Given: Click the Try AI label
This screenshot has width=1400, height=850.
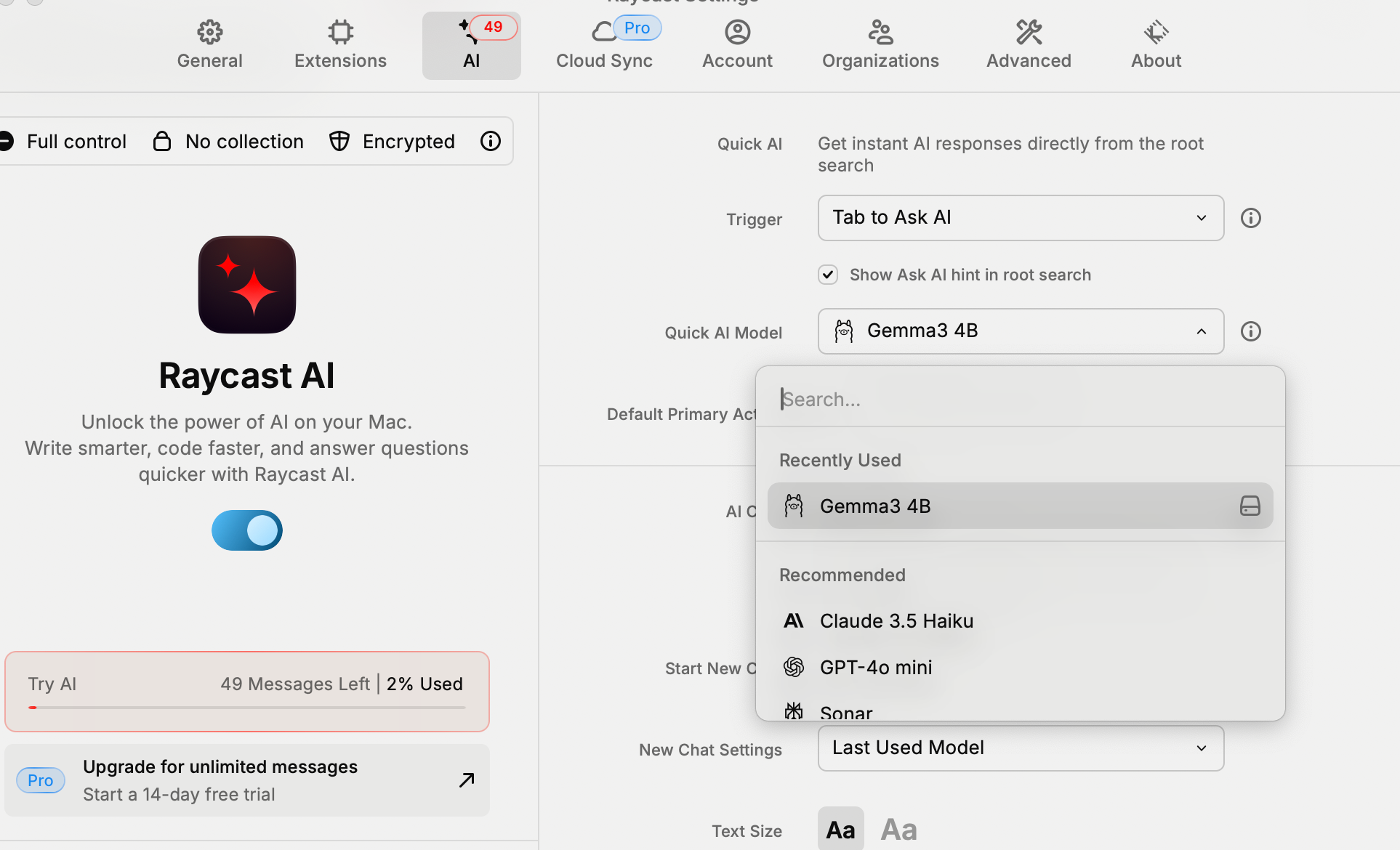Looking at the screenshot, I should (52, 684).
